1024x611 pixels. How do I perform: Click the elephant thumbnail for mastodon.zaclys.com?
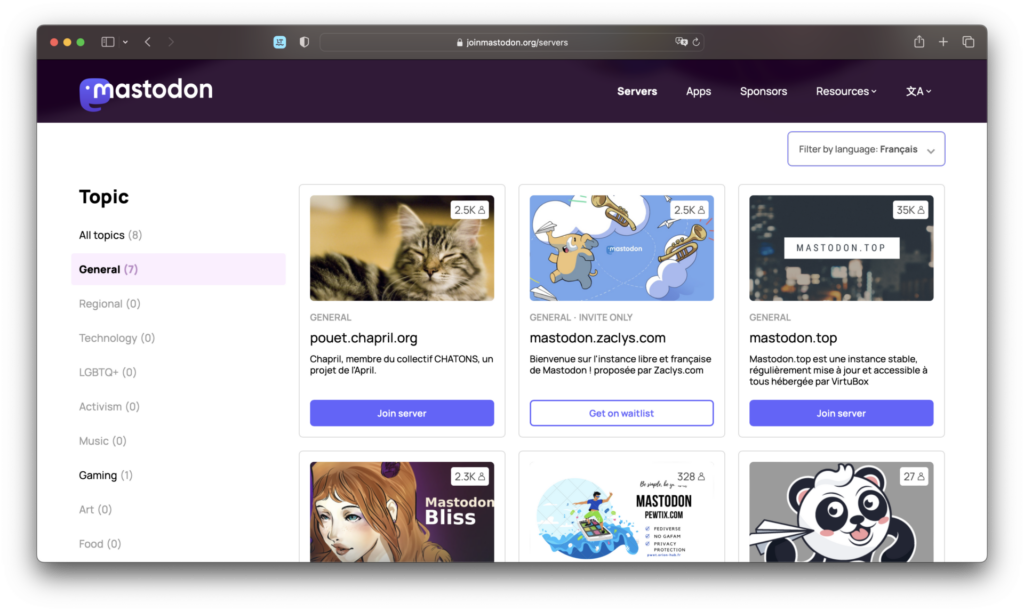coord(621,248)
